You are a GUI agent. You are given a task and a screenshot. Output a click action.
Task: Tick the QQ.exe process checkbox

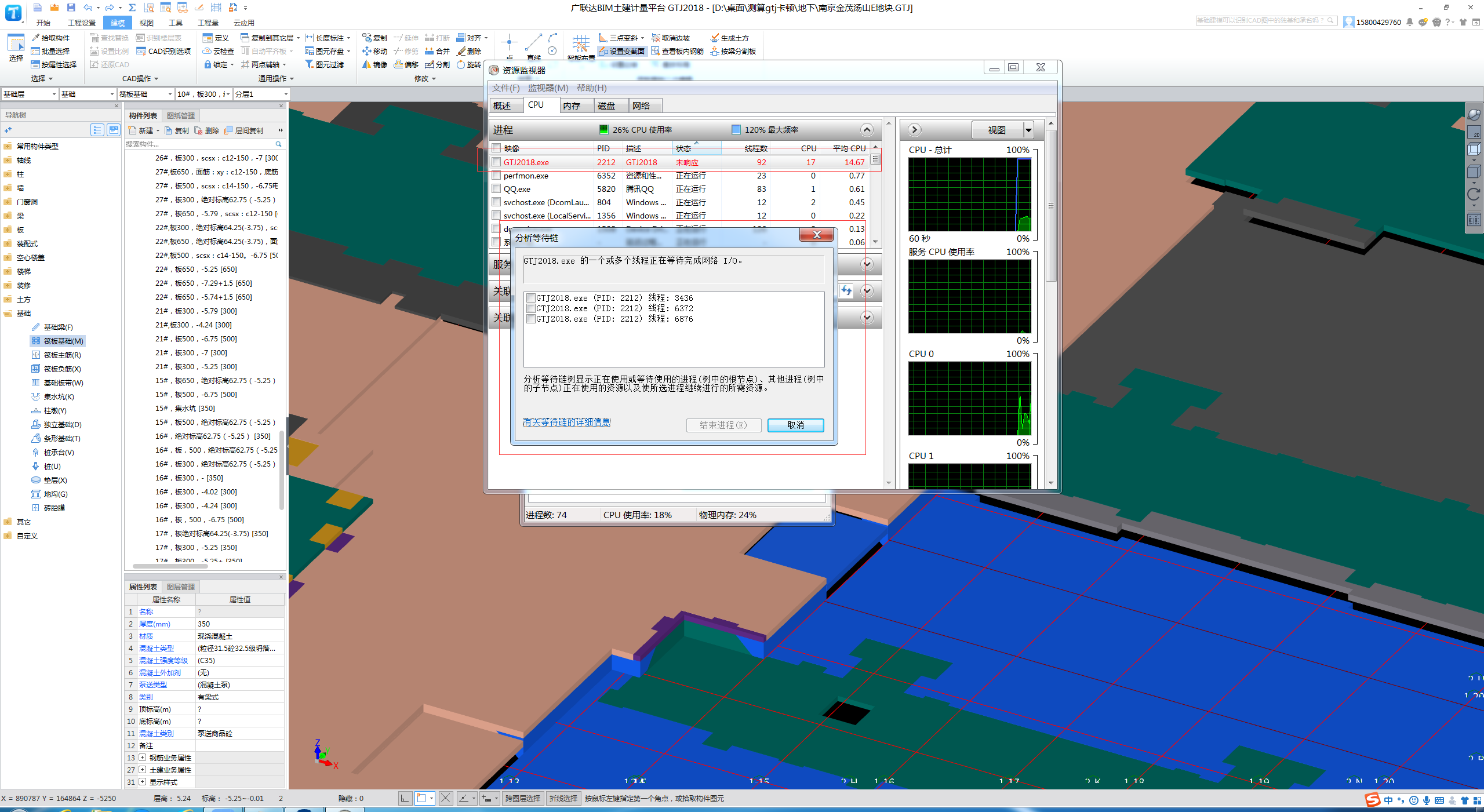496,188
